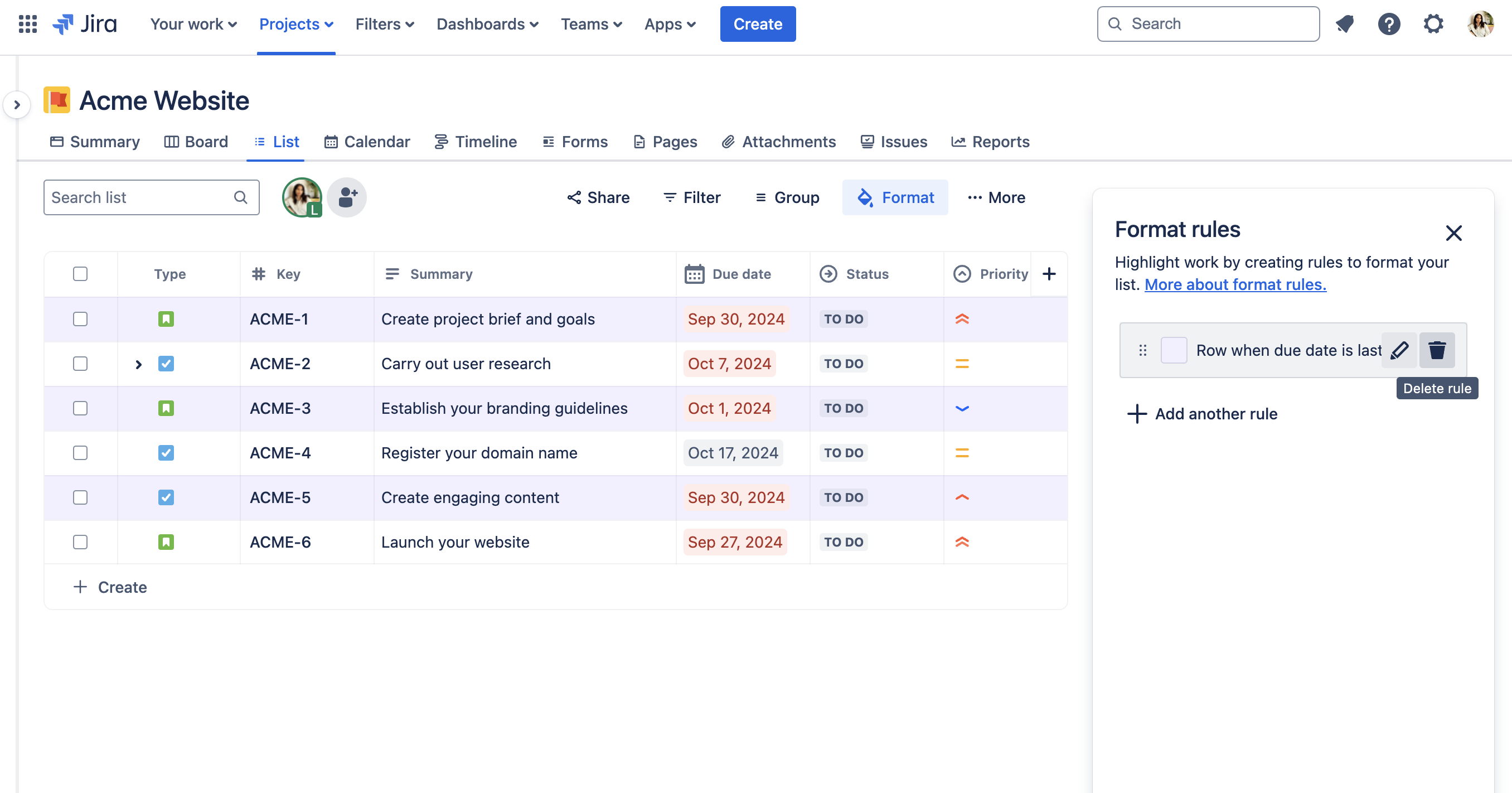The image size is (1512, 793).
Task: Click the edit pencil icon on format rule
Action: [1399, 350]
